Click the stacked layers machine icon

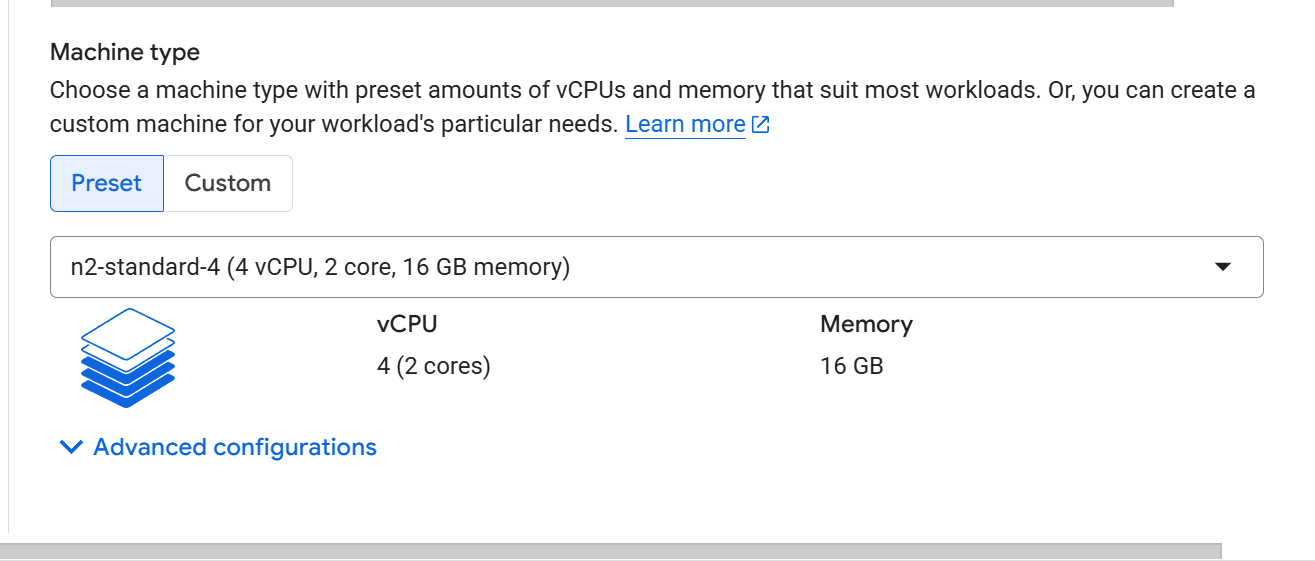click(127, 357)
